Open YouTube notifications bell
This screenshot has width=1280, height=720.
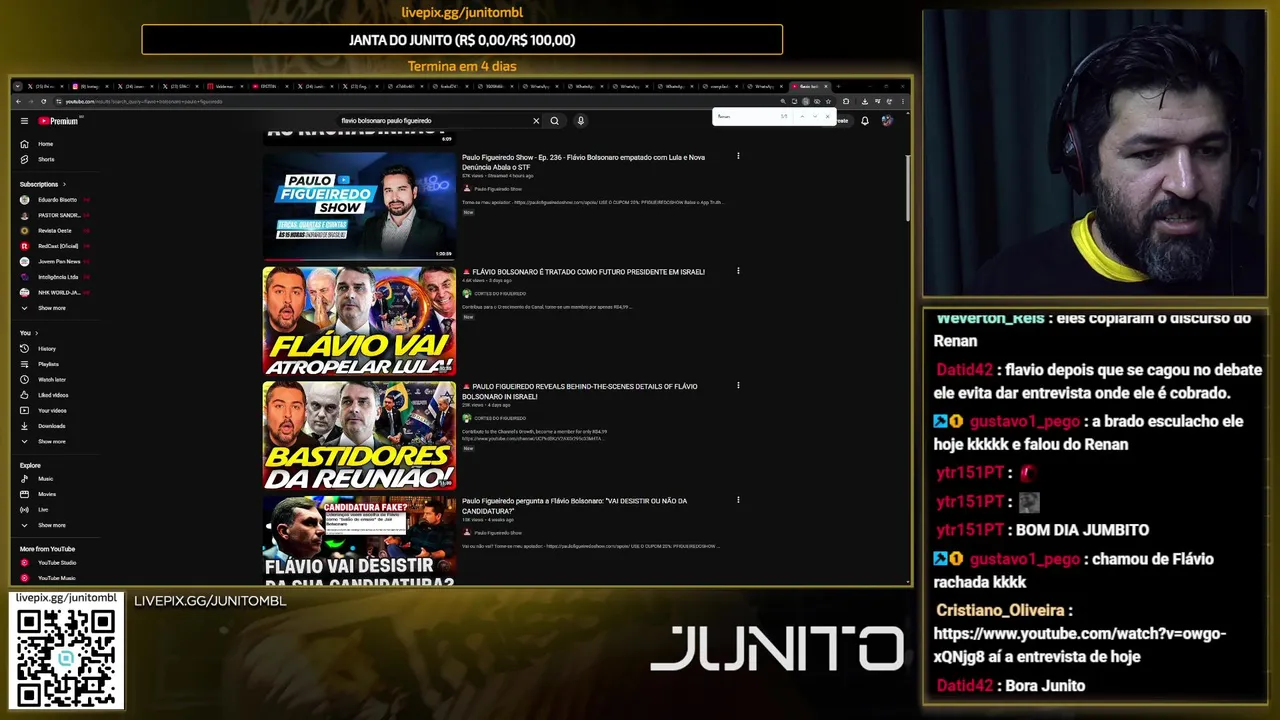click(865, 121)
